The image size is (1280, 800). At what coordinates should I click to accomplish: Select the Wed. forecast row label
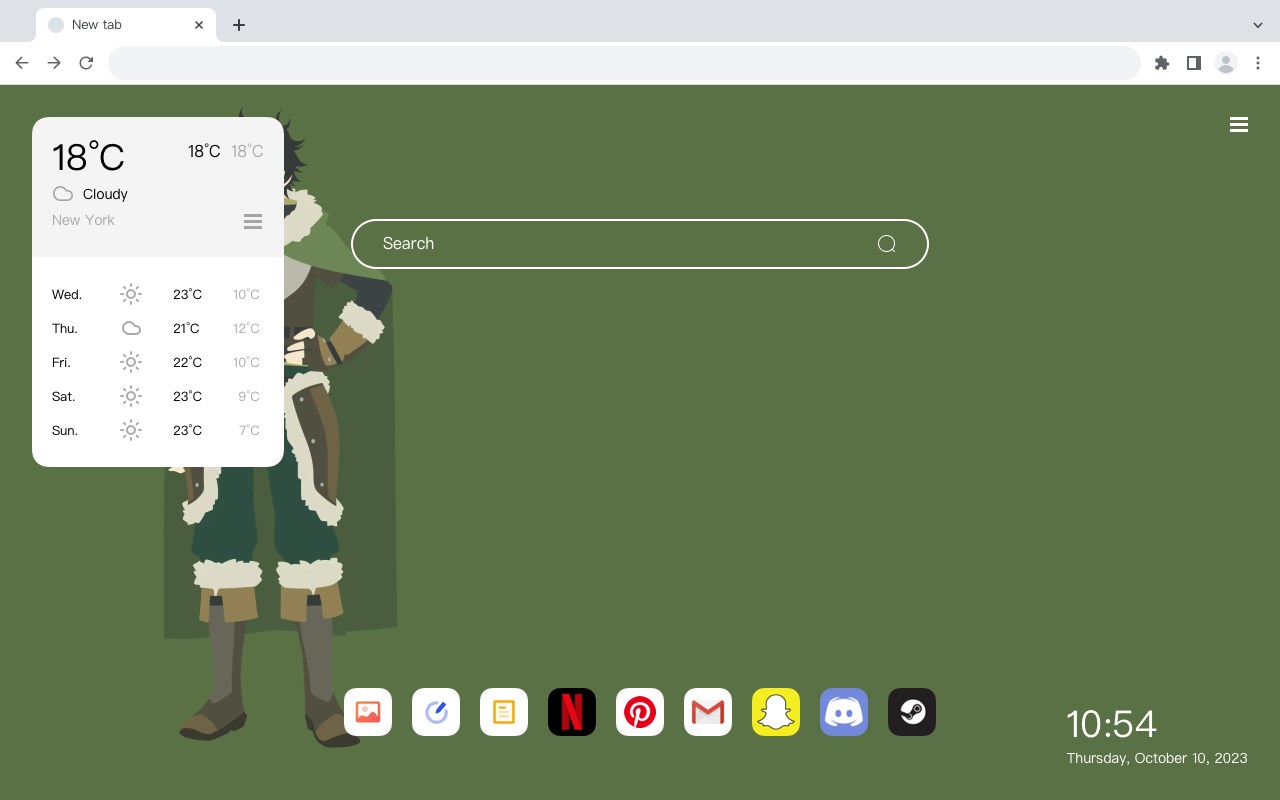(x=67, y=294)
